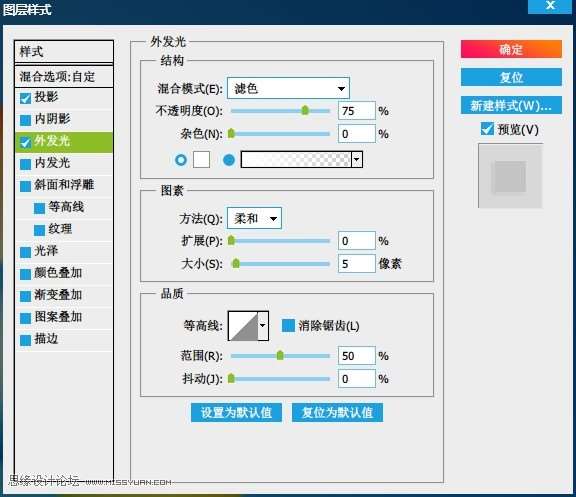Click the 扩展(P) slider handle
Viewport: 576px width, 497px height.
click(x=231, y=241)
